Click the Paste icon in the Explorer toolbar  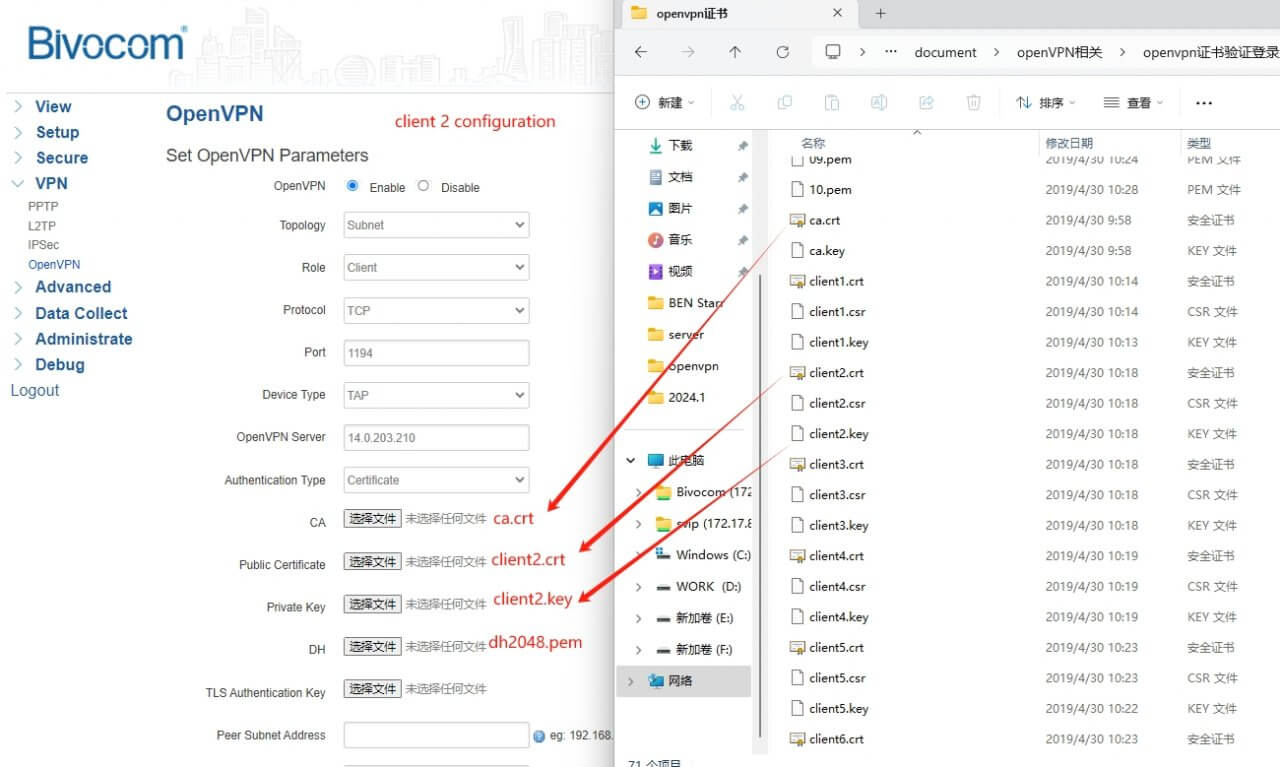coord(832,102)
